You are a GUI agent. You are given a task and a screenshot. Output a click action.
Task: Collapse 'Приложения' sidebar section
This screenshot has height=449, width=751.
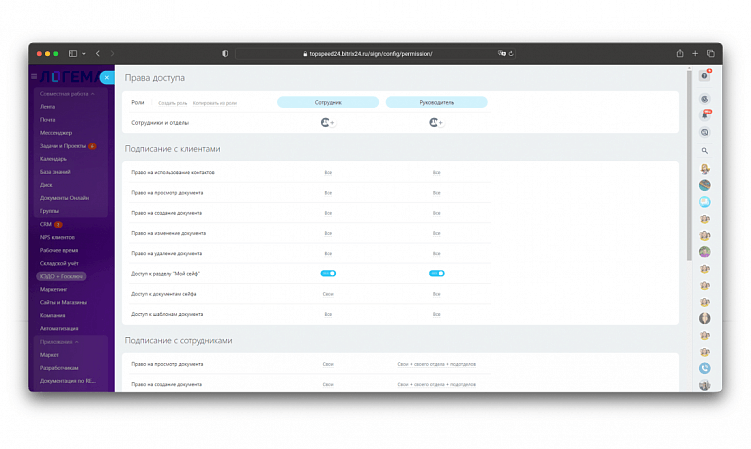[x=59, y=342]
